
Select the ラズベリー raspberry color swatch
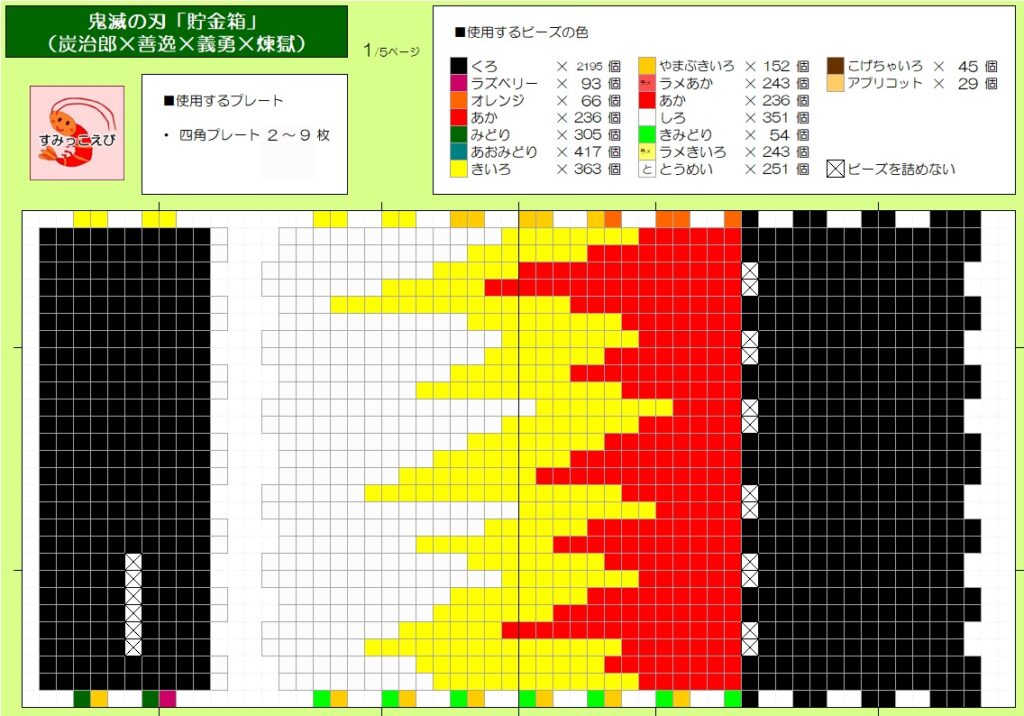(x=458, y=83)
